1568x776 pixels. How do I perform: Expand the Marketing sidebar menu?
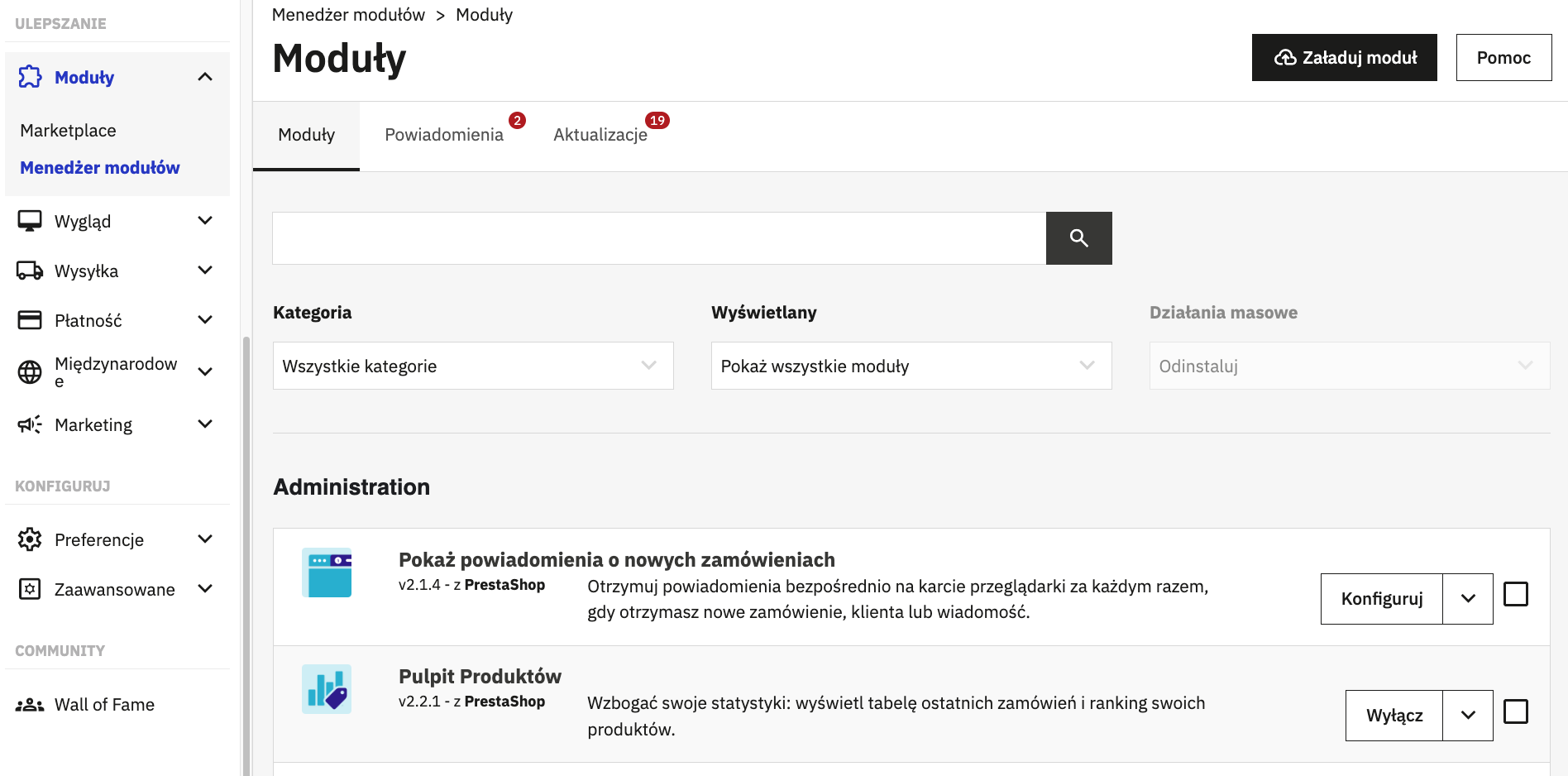205,424
